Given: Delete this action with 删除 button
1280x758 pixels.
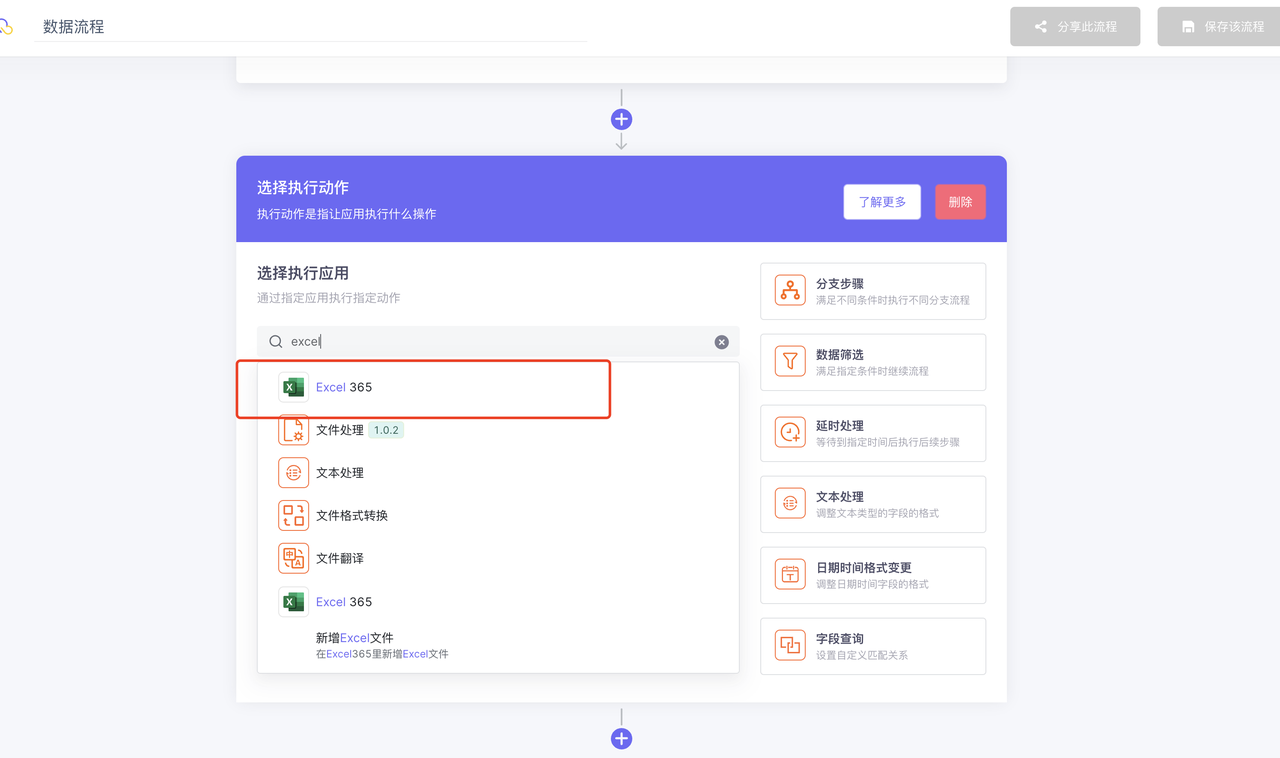Looking at the screenshot, I should point(960,202).
